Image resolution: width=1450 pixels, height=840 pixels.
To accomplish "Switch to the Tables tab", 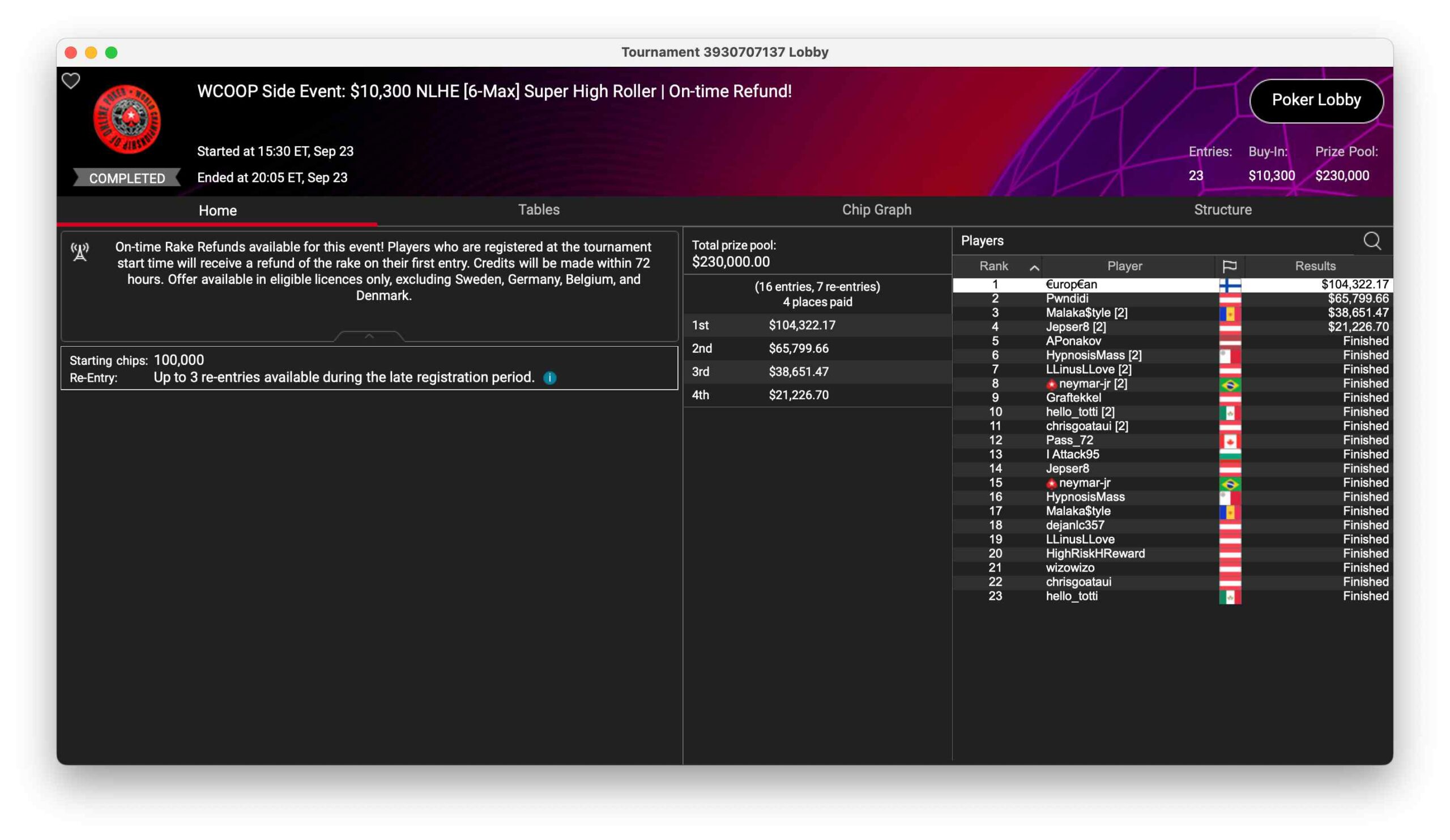I will (539, 210).
